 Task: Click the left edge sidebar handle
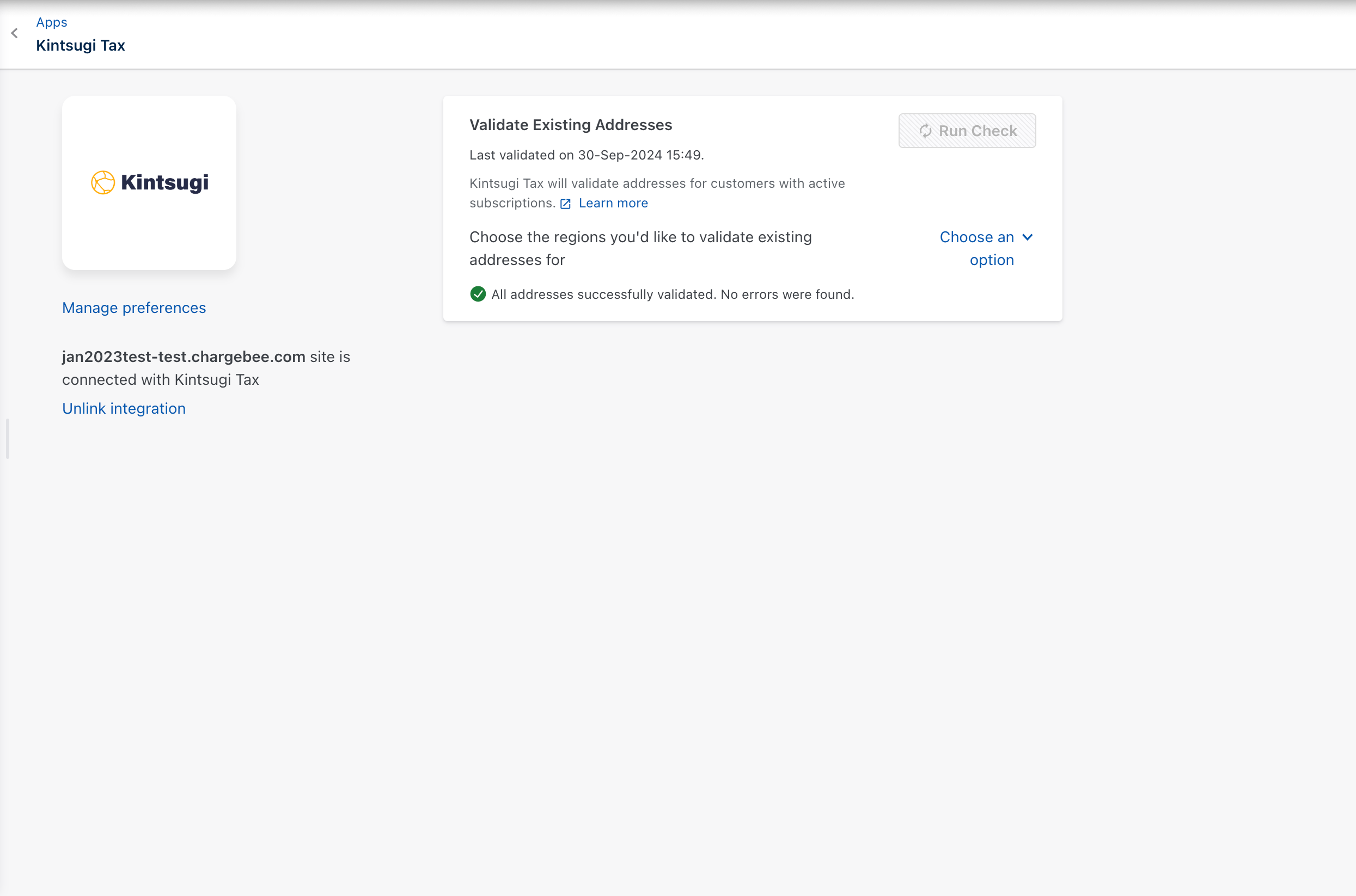8,439
